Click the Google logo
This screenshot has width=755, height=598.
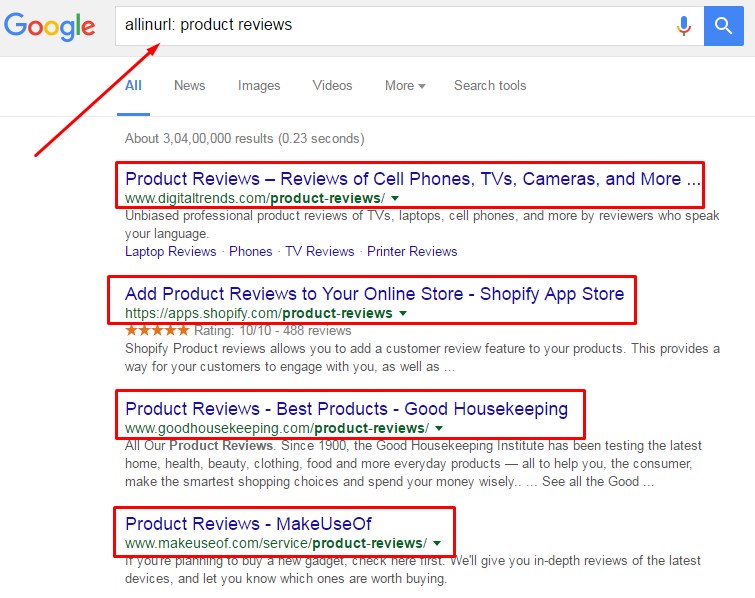coord(49,26)
